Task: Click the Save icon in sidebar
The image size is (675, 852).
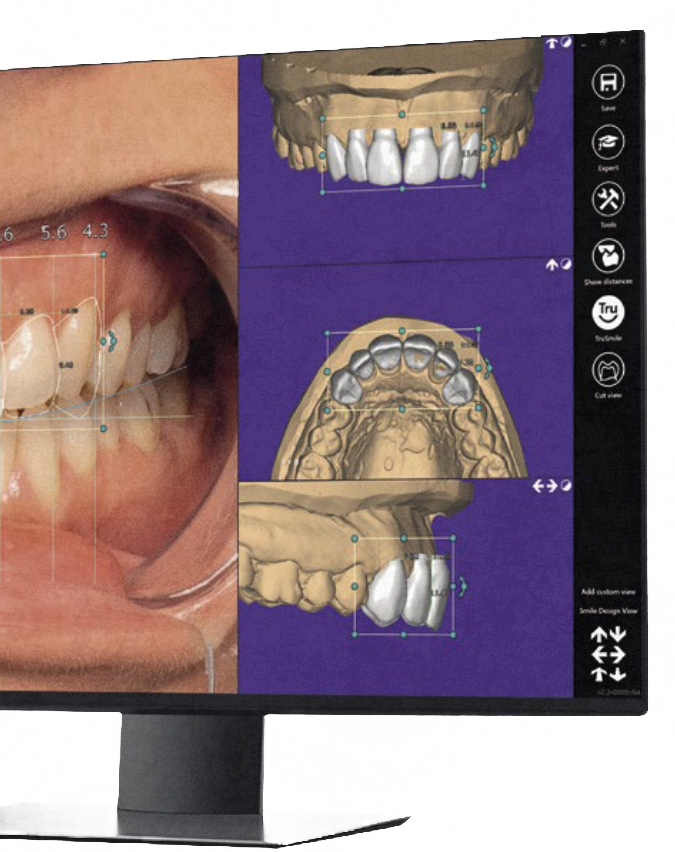Action: click(607, 81)
